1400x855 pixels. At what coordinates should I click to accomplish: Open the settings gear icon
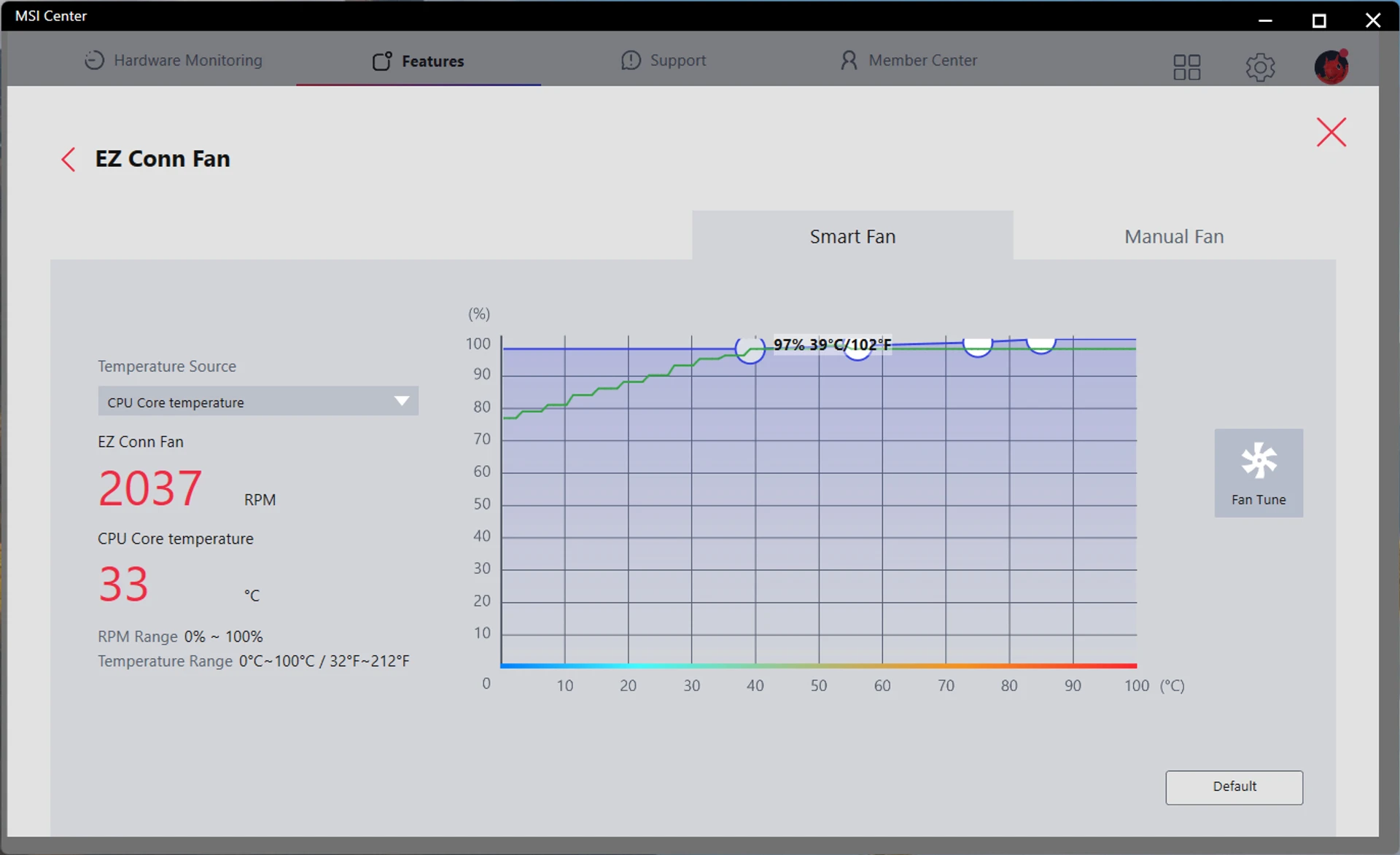1260,67
